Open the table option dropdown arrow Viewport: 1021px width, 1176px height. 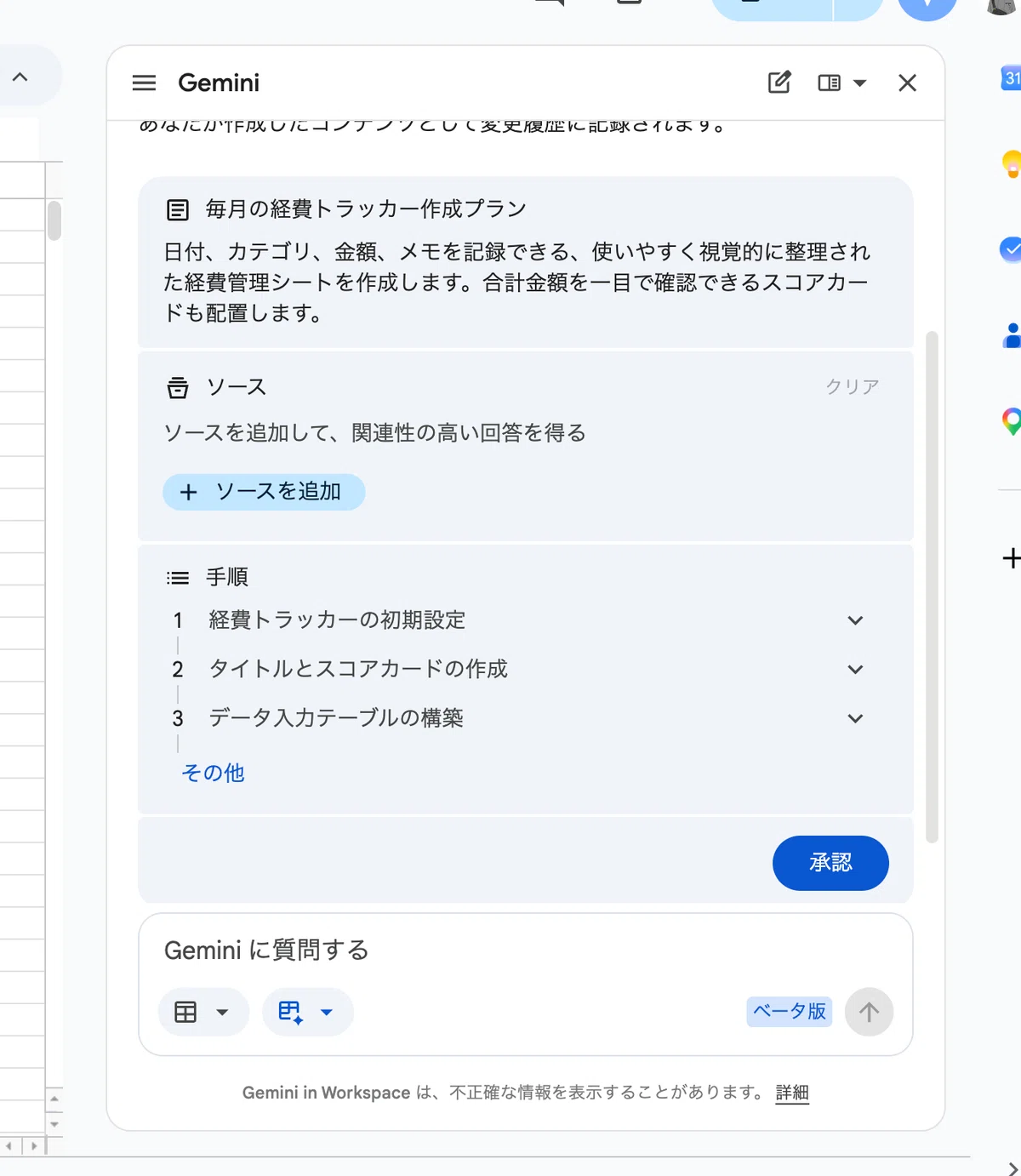[223, 1013]
